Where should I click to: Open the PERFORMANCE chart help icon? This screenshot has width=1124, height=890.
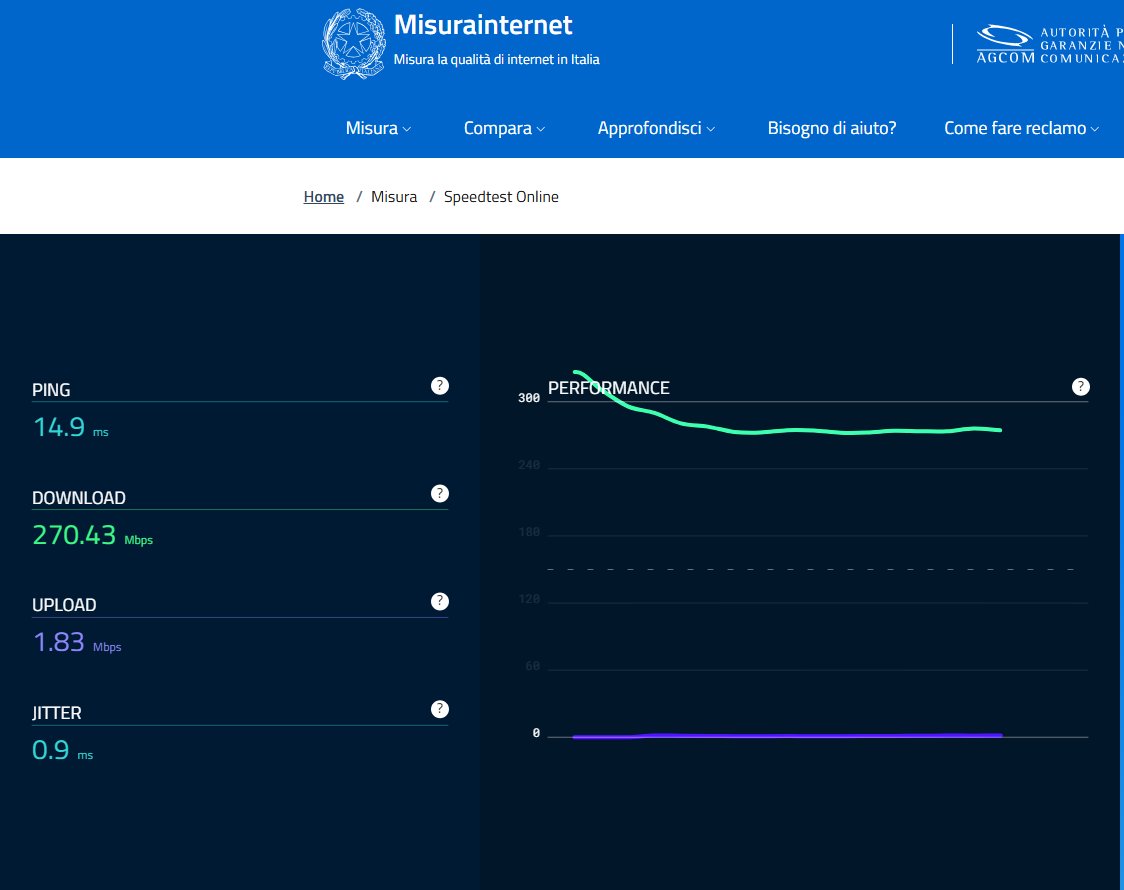(x=1080, y=387)
